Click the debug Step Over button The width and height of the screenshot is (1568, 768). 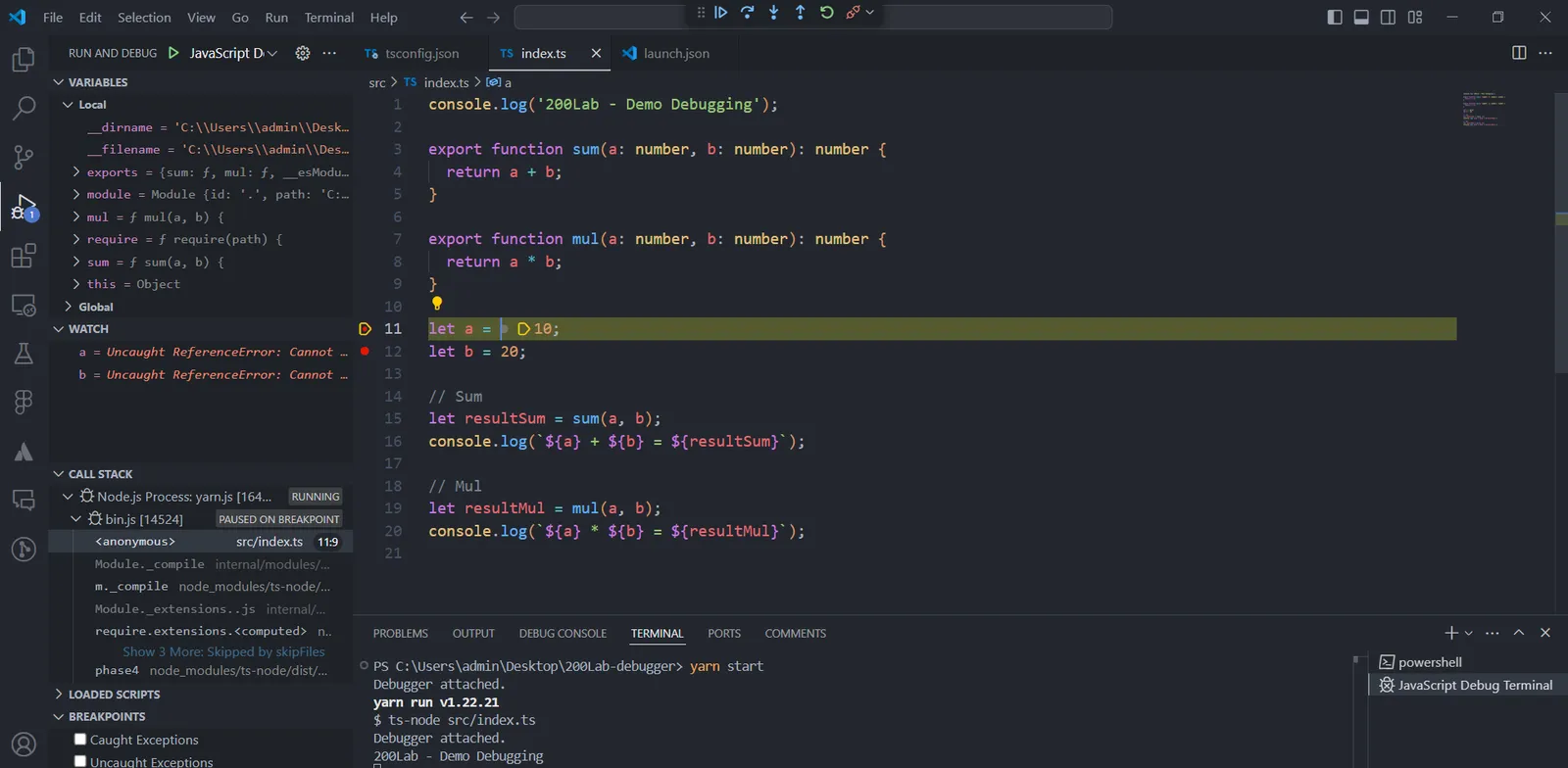748,13
